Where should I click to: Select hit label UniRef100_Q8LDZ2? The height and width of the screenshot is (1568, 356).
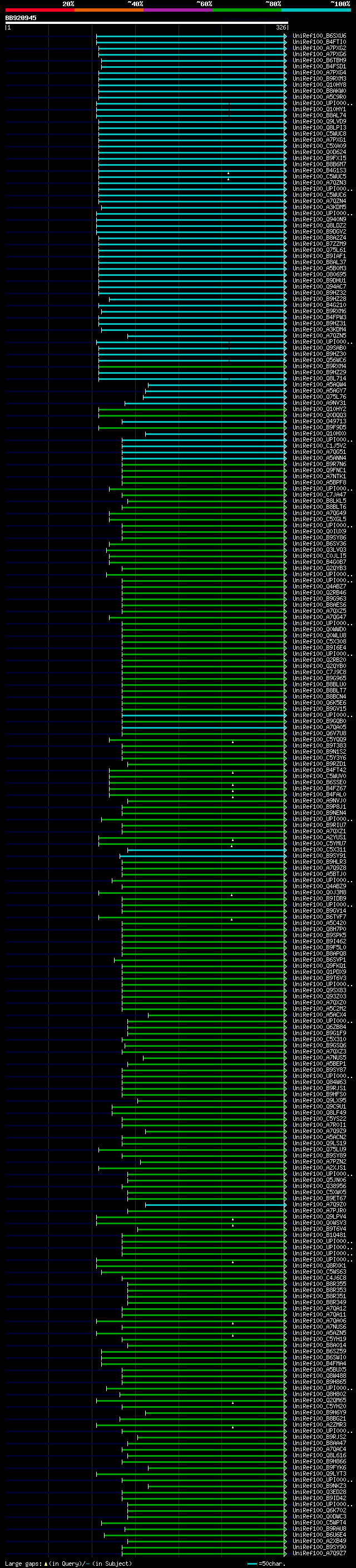[319, 225]
